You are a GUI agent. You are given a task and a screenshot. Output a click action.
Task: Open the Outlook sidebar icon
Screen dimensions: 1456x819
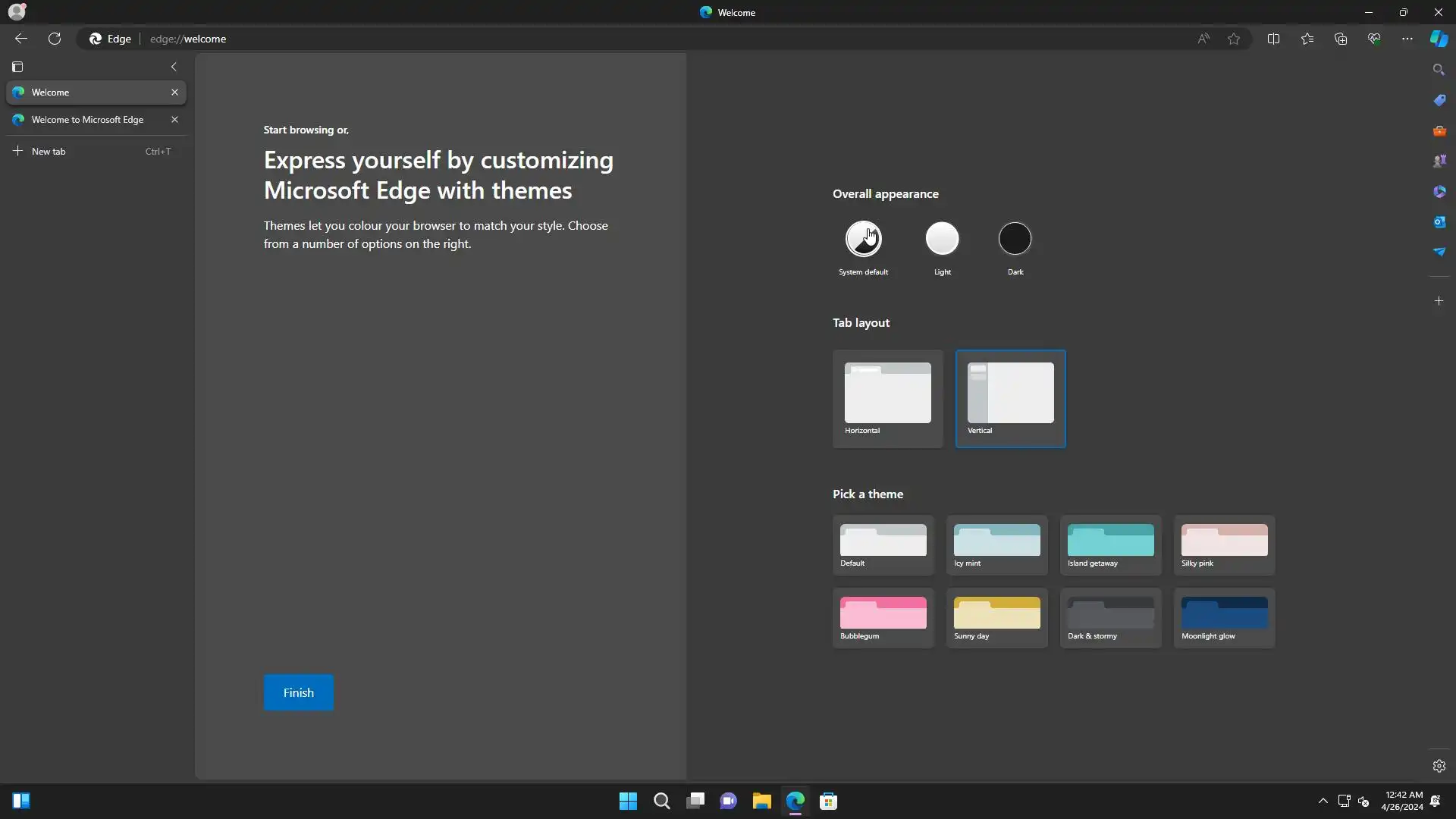point(1439,221)
